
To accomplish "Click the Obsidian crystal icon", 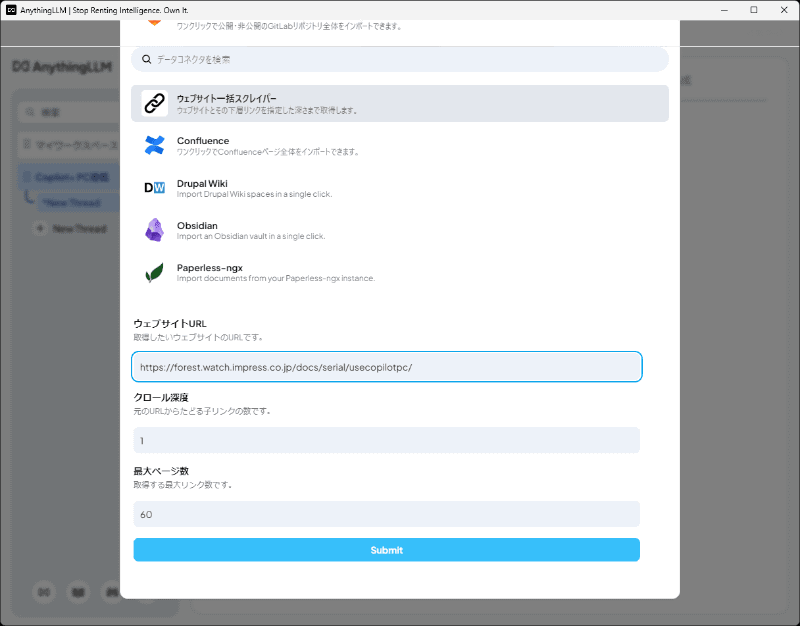I will (x=155, y=230).
